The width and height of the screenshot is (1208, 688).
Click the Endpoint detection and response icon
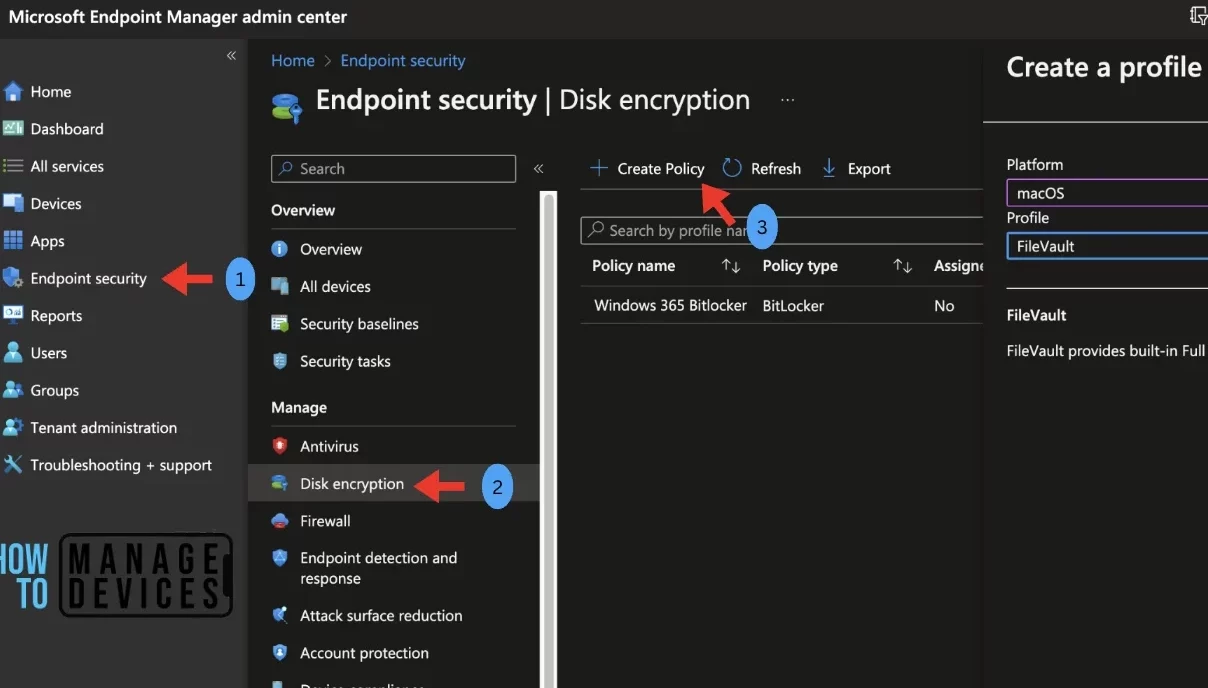pyautogui.click(x=280, y=558)
